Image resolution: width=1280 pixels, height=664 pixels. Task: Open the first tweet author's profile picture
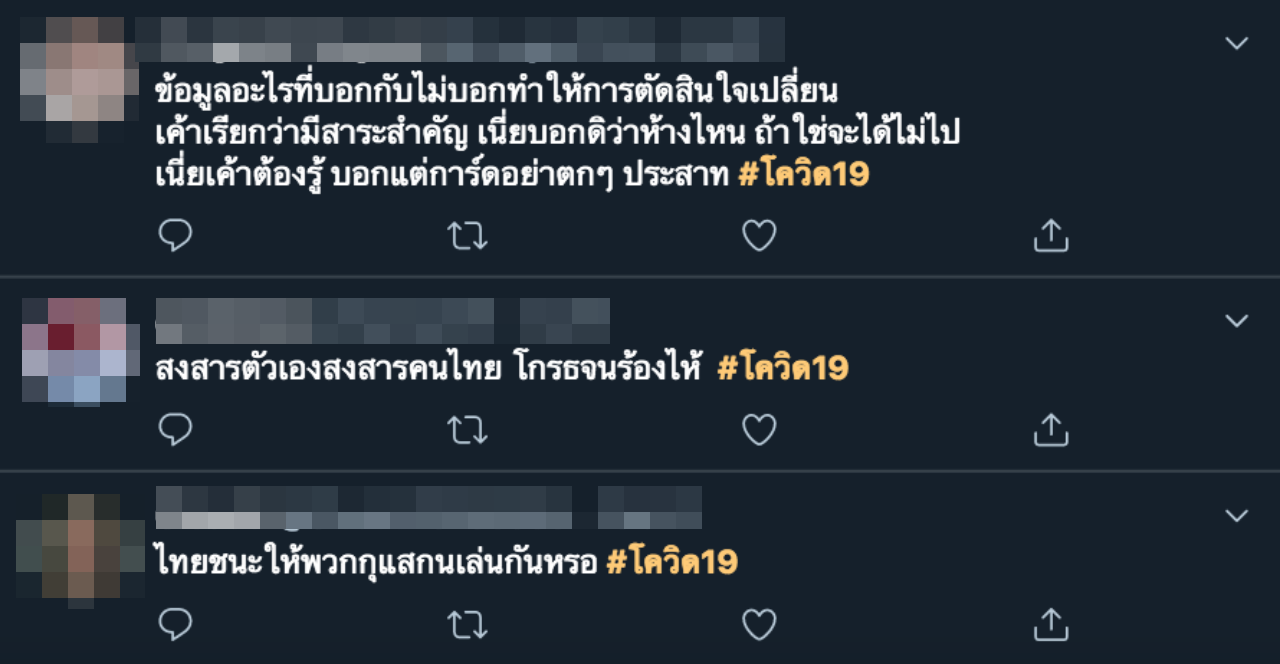pyautogui.click(x=79, y=80)
